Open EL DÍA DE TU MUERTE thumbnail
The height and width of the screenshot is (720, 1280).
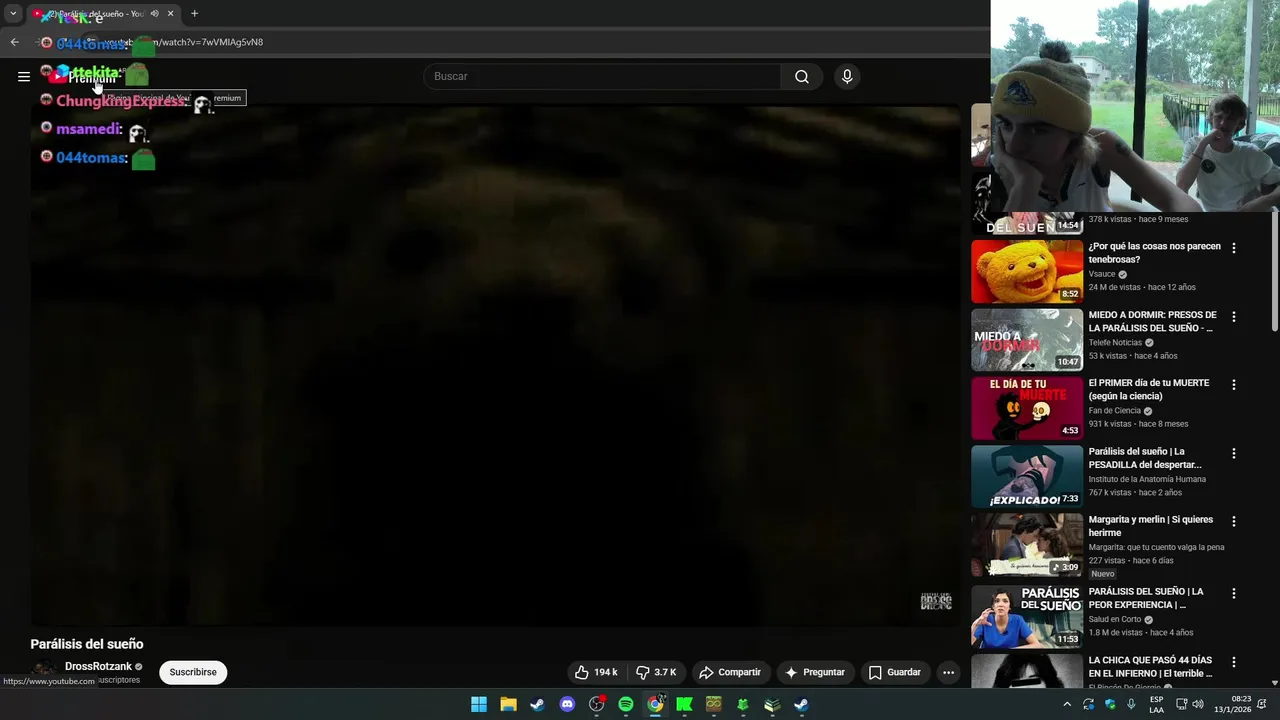1027,408
